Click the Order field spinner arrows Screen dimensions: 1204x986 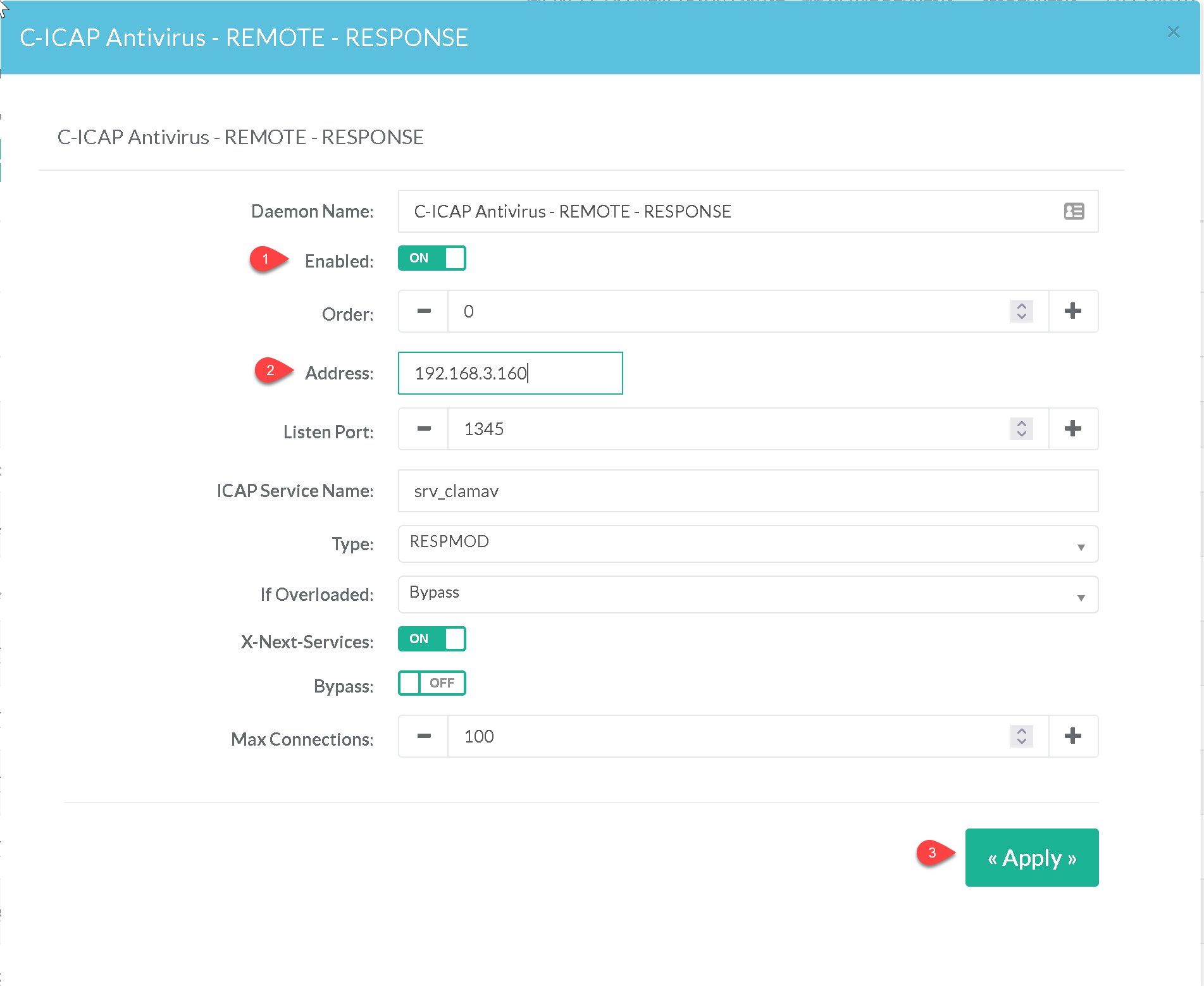(1021, 311)
